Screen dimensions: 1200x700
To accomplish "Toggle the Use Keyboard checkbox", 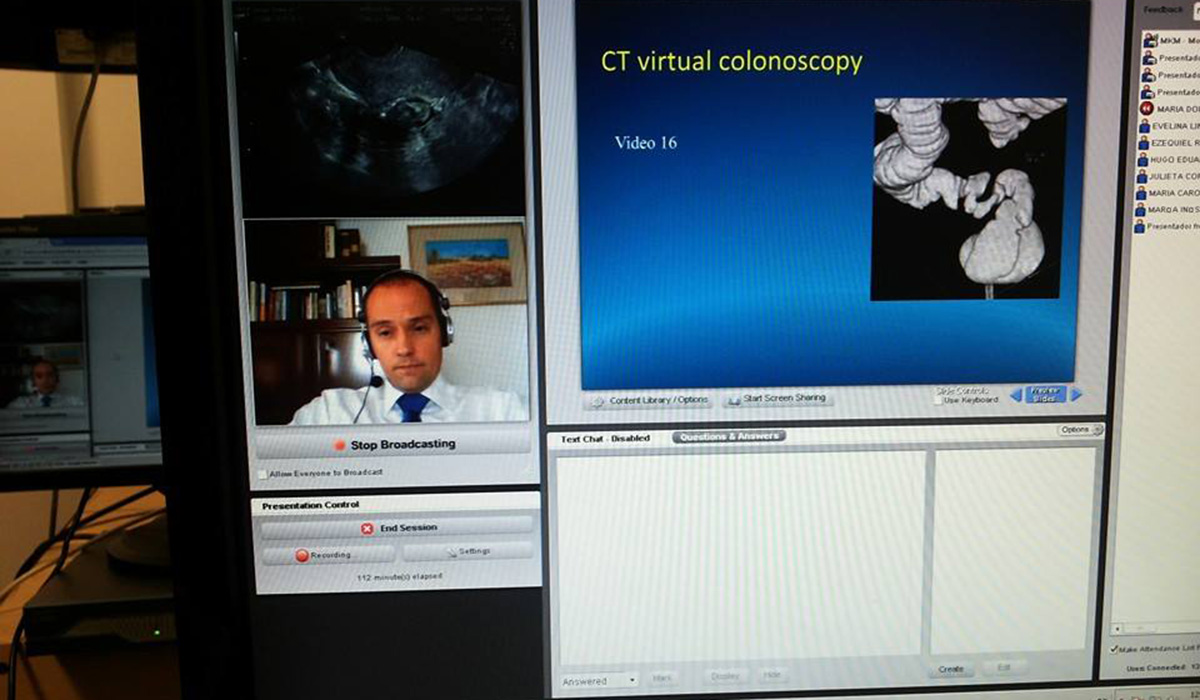I will (x=937, y=400).
